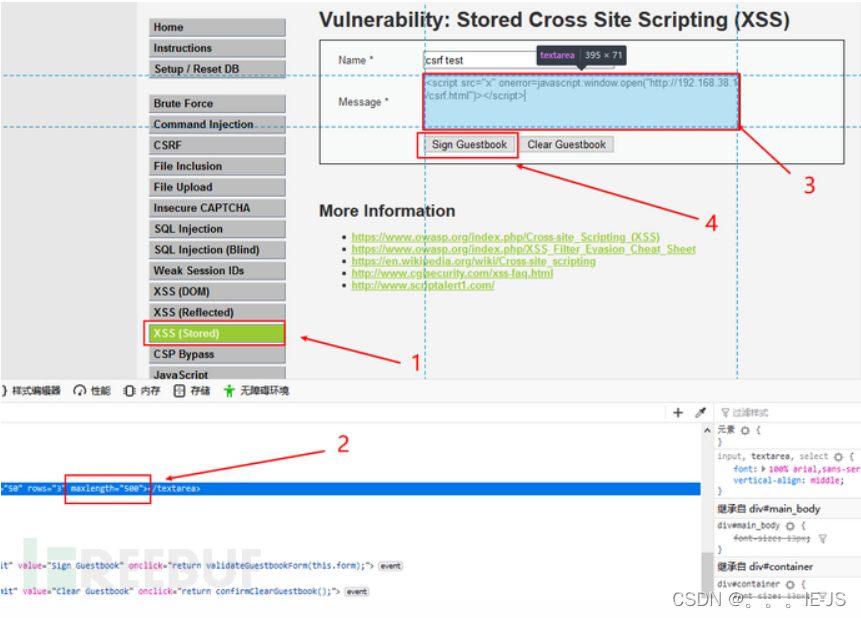The image size is (861, 618).
Task: Open the OWASP Cross-site Scripting link
Action: [505, 237]
